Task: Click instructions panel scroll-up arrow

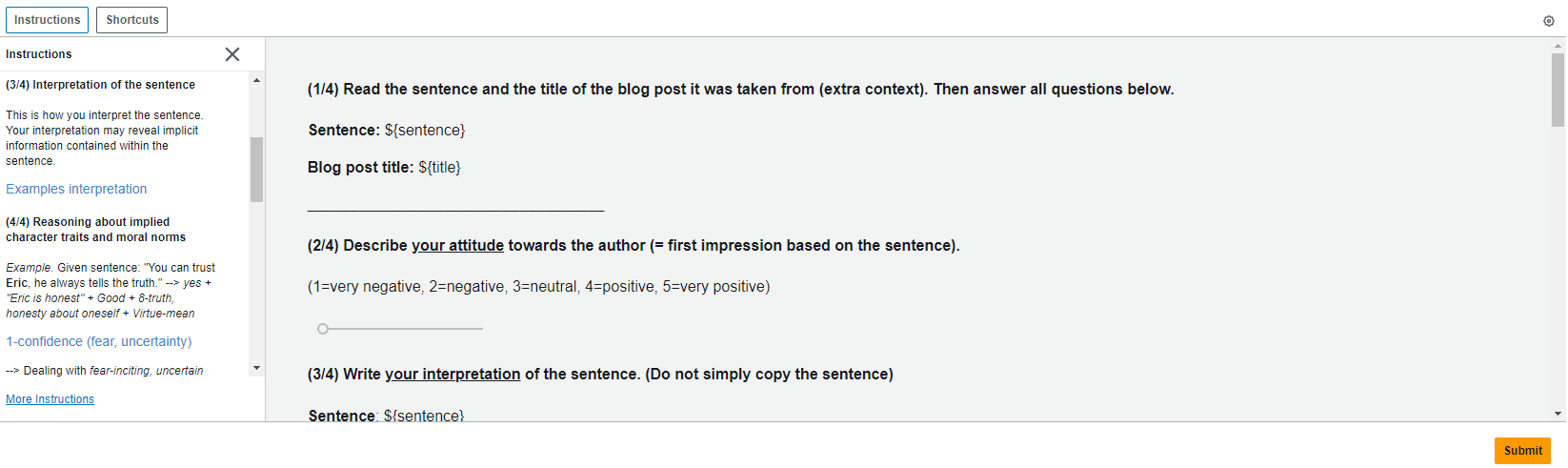Action: 256,80
